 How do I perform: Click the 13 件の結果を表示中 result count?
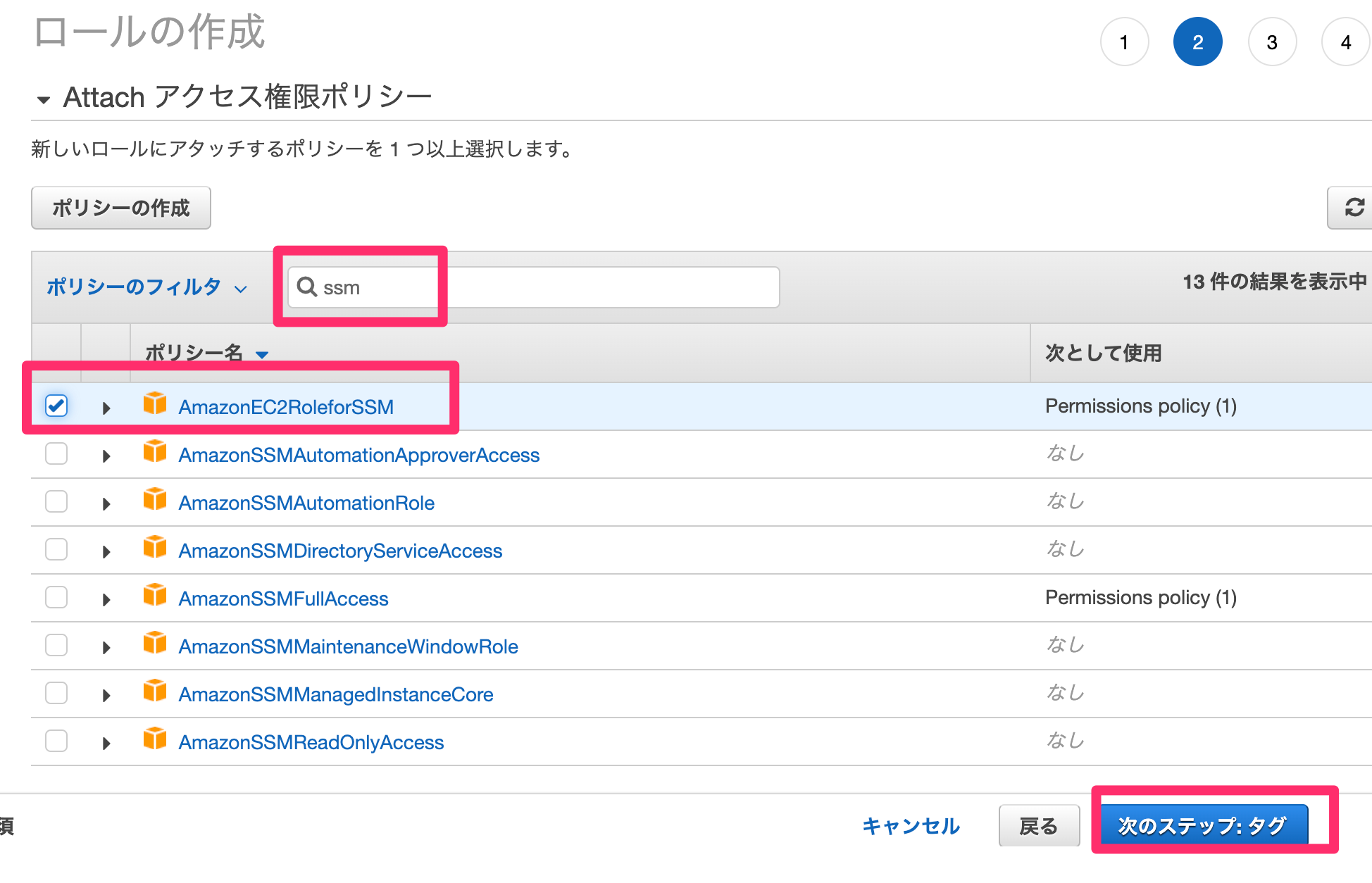tap(1275, 282)
